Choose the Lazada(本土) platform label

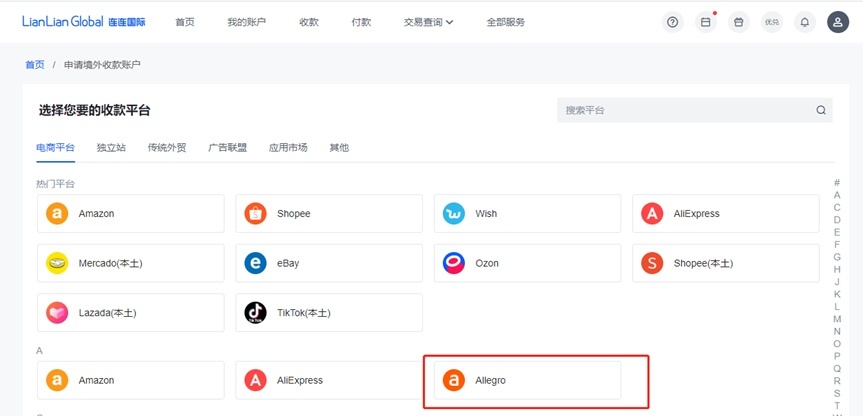[x=107, y=313]
